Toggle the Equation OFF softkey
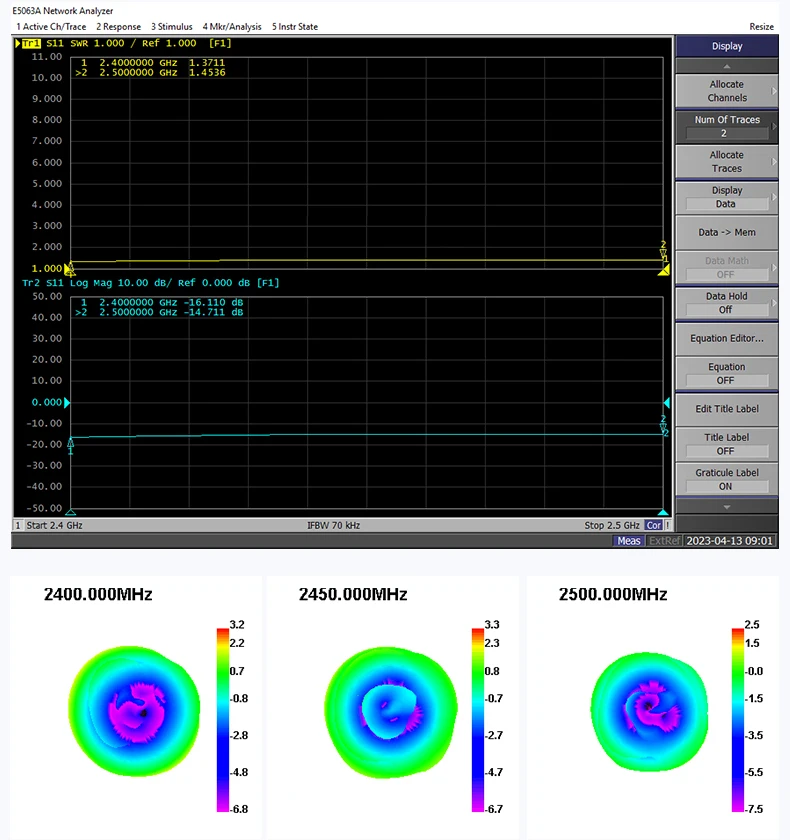The width and height of the screenshot is (790, 840). (x=727, y=373)
